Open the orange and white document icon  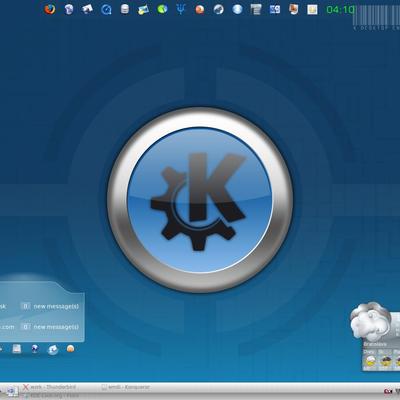coord(294,9)
